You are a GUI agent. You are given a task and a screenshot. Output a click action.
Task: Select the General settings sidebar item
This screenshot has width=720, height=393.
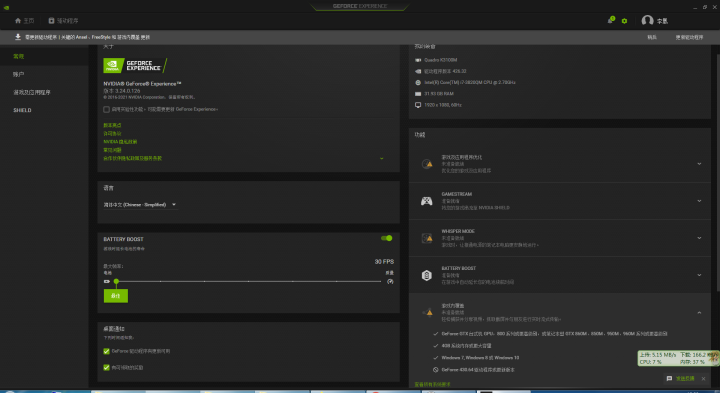pyautogui.click(x=18, y=56)
